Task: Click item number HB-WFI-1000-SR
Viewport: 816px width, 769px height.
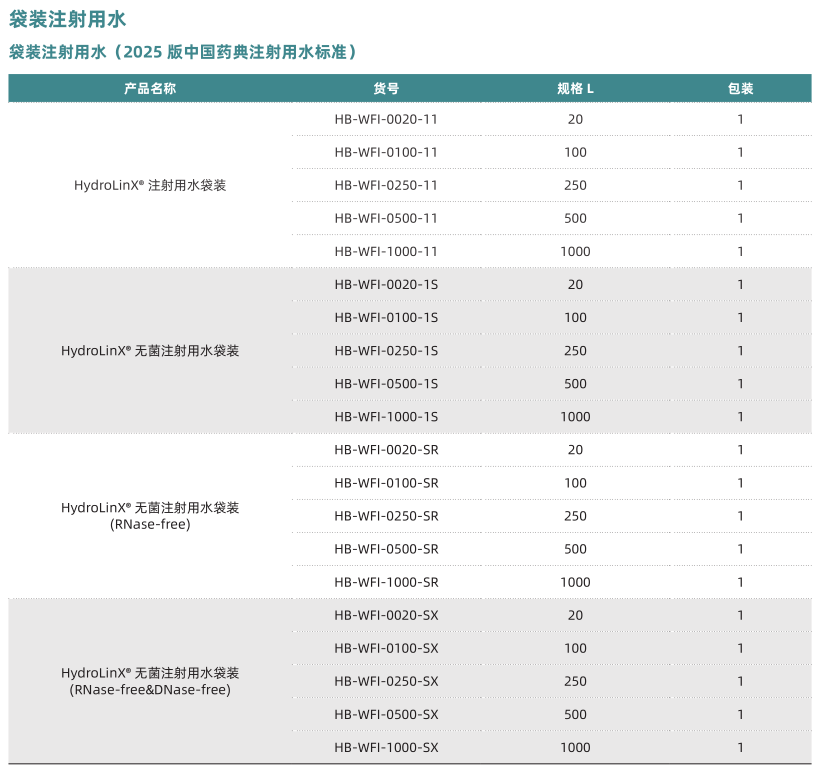Action: (x=386, y=582)
